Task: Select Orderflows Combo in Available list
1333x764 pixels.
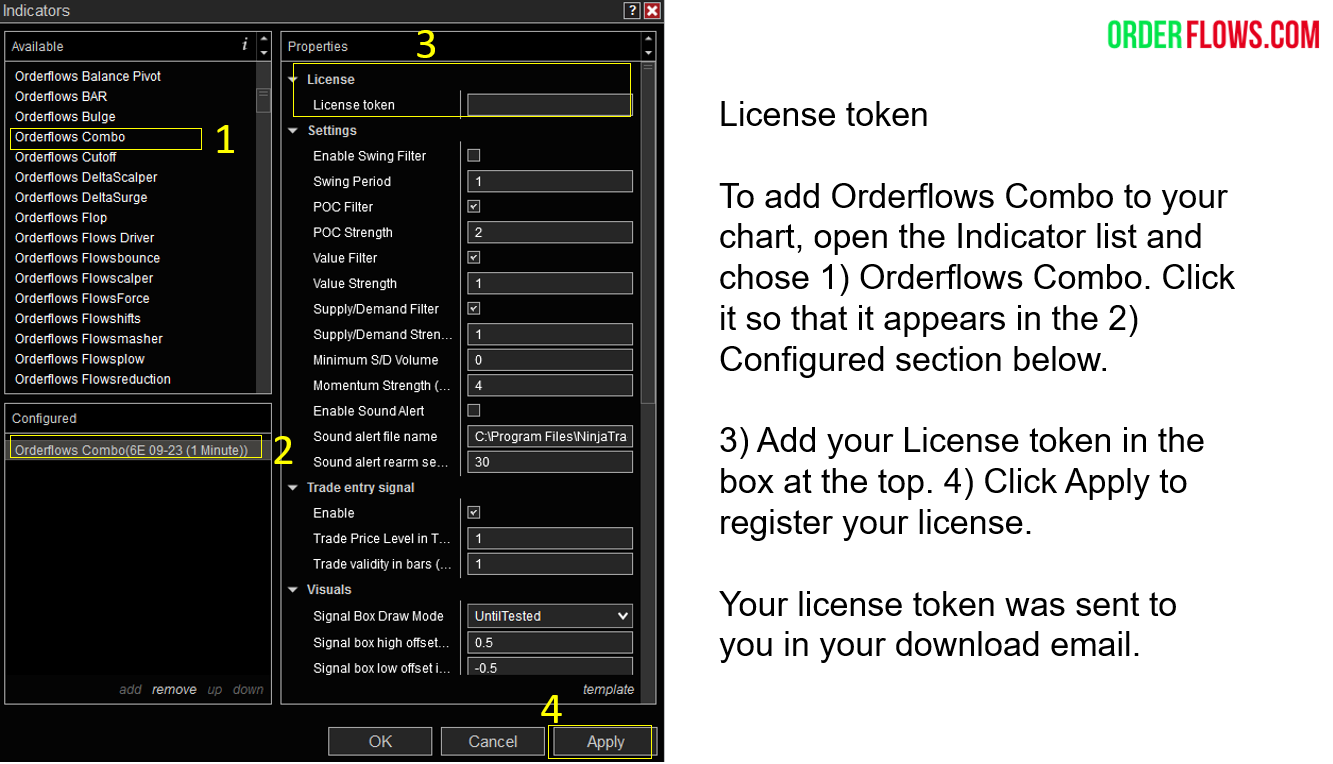Action: 70,137
